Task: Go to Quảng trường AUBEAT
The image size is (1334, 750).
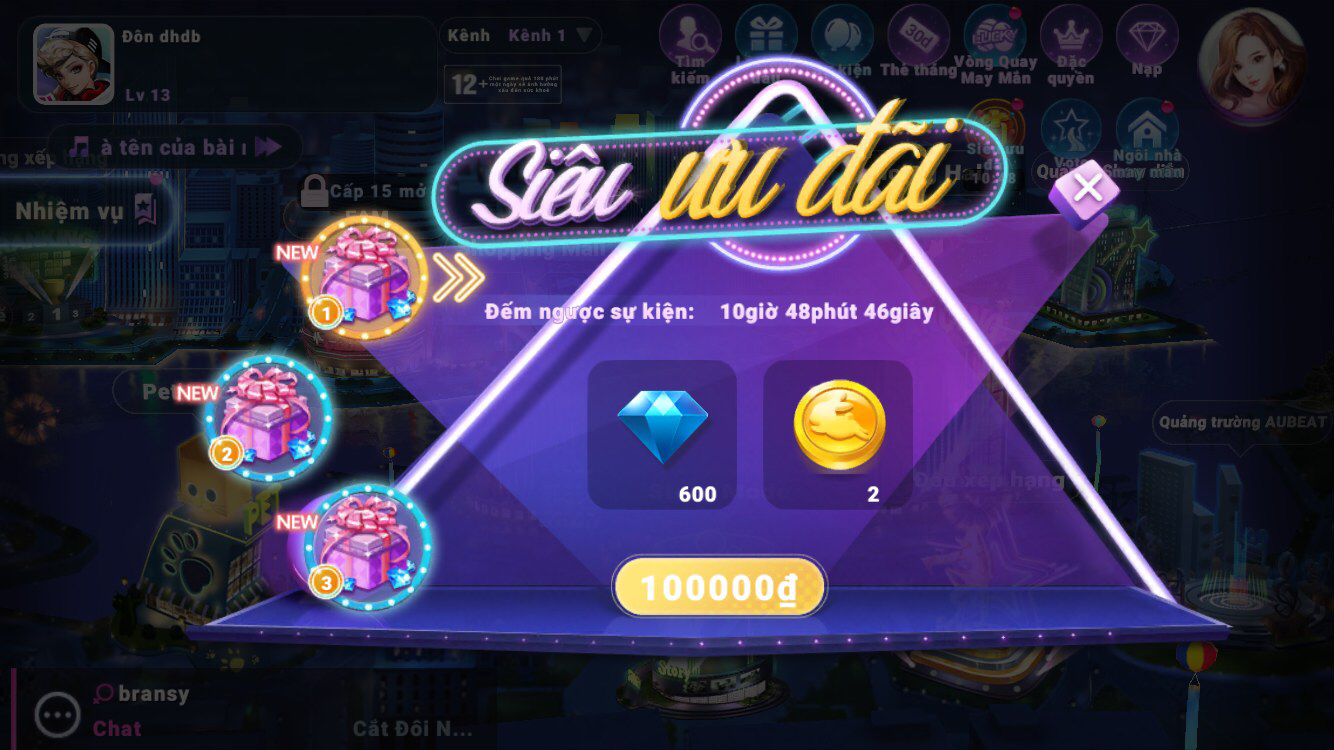Action: click(1242, 423)
